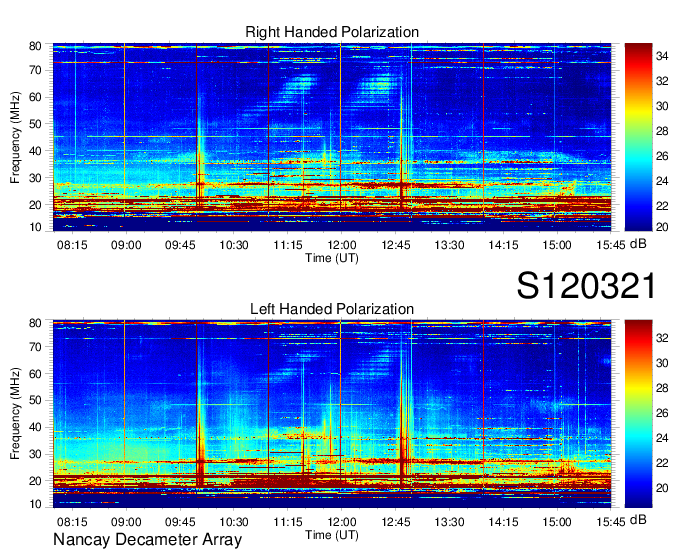
Task: Click 09:45 time tick under Right Handed plot
Action: [180, 245]
